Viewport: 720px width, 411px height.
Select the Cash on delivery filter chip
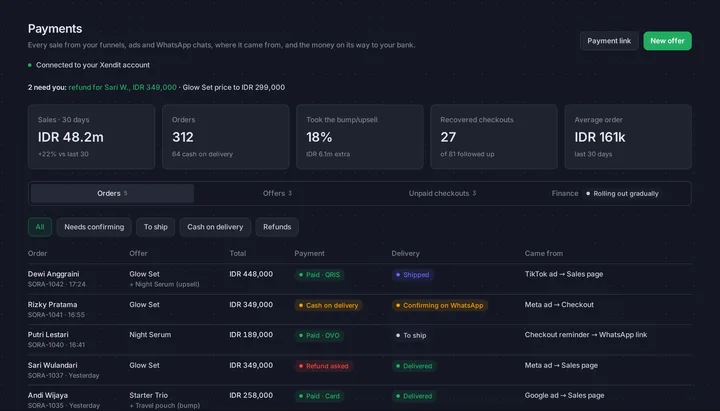[215, 227]
